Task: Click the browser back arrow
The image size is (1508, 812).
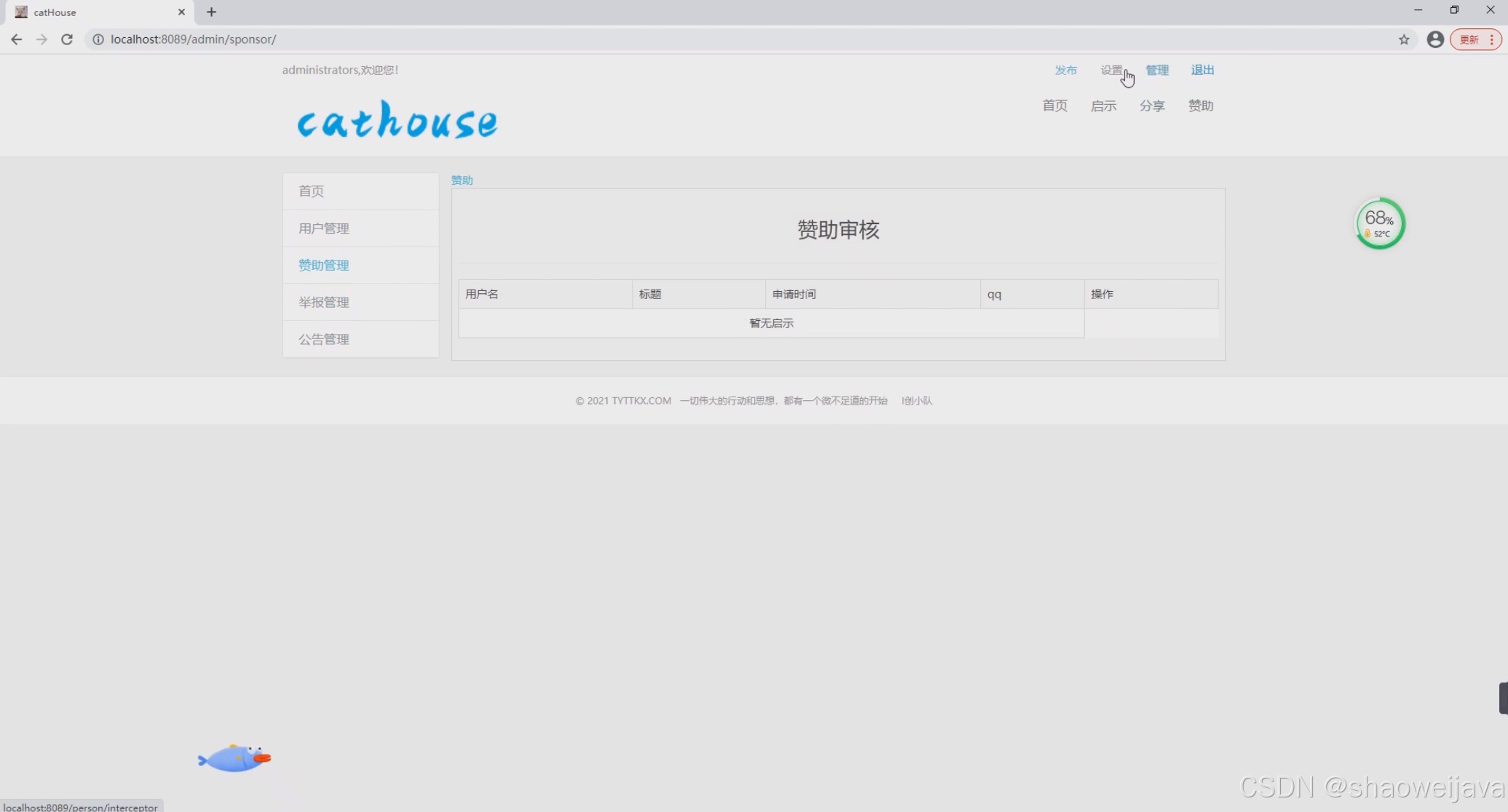Action: coord(16,39)
